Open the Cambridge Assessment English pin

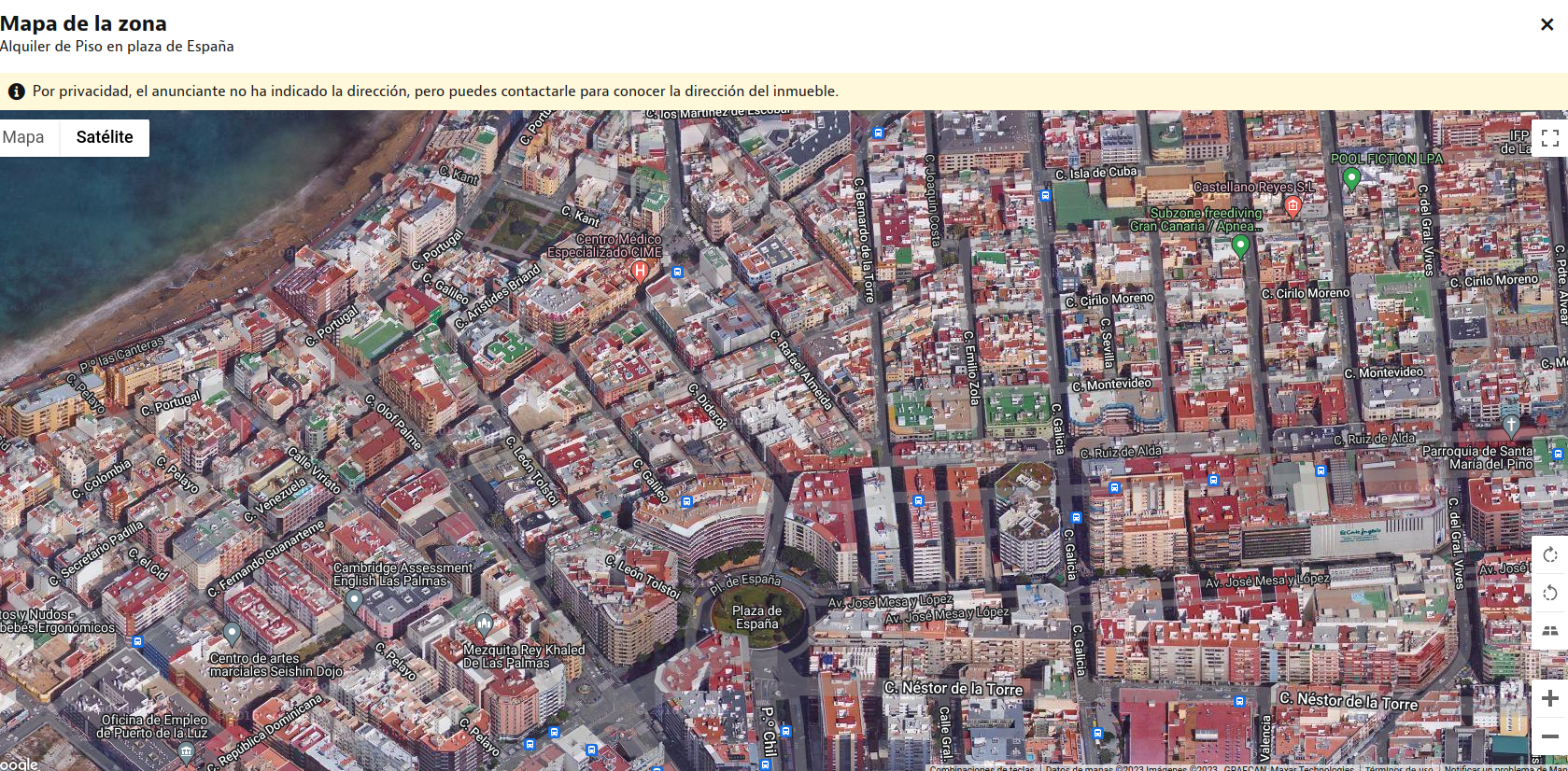(x=354, y=600)
